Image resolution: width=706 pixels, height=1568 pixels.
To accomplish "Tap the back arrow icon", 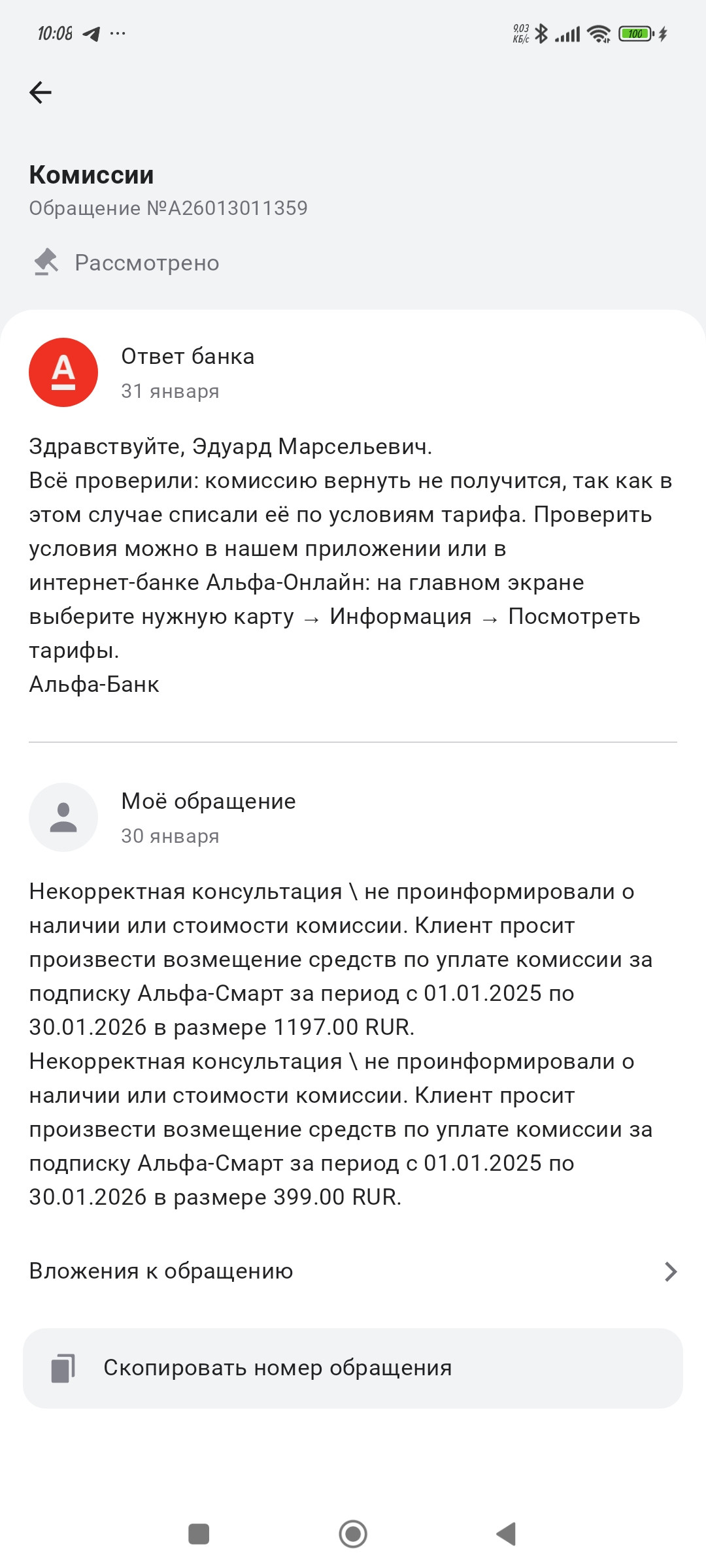I will click(x=41, y=92).
